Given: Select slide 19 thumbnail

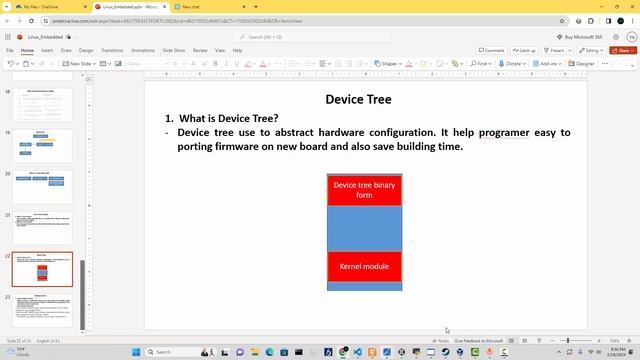Looking at the screenshot, I should coord(42,146).
